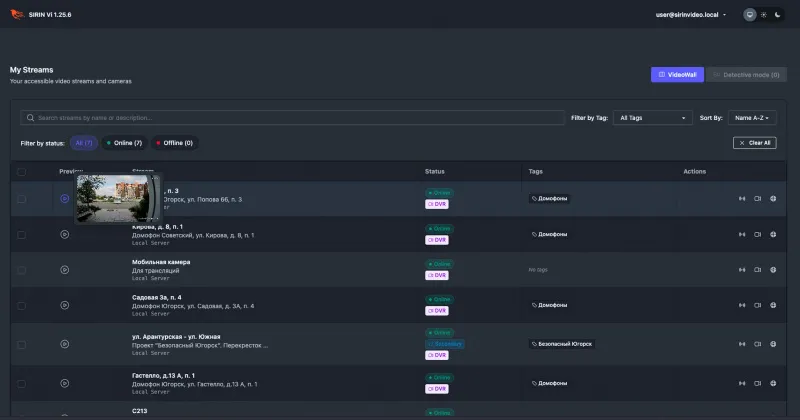
Task: Check the Кирова, д. 8 stream checkbox
Action: click(21, 235)
